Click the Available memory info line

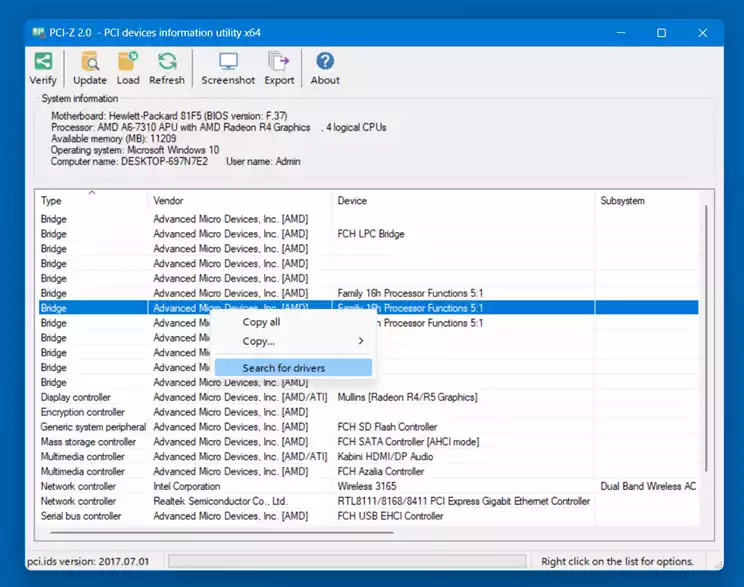tap(113, 139)
